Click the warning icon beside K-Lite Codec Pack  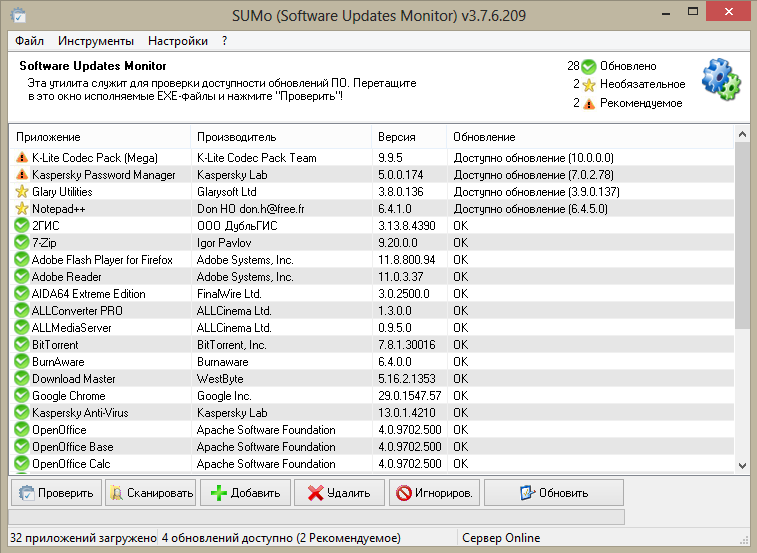pyautogui.click(x=22, y=158)
